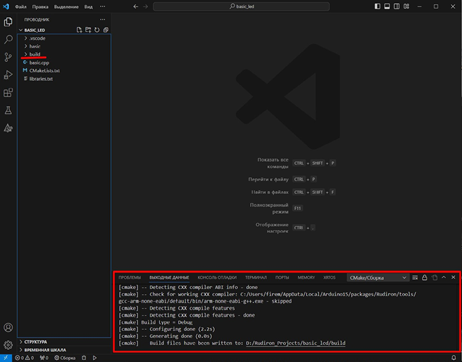Open the basic.cpp file

[x=39, y=63]
